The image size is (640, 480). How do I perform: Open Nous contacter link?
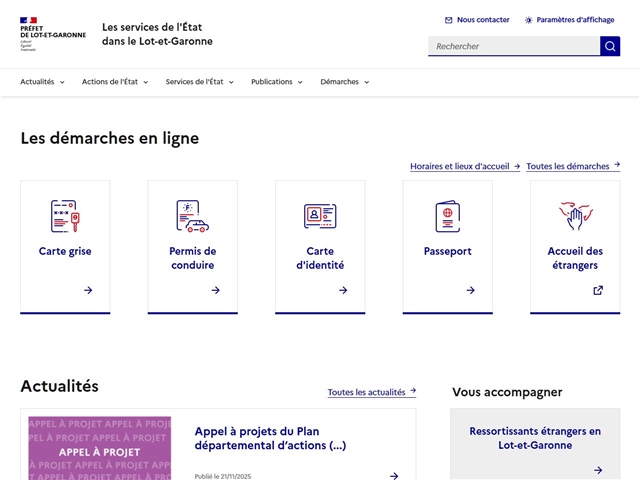click(x=477, y=20)
